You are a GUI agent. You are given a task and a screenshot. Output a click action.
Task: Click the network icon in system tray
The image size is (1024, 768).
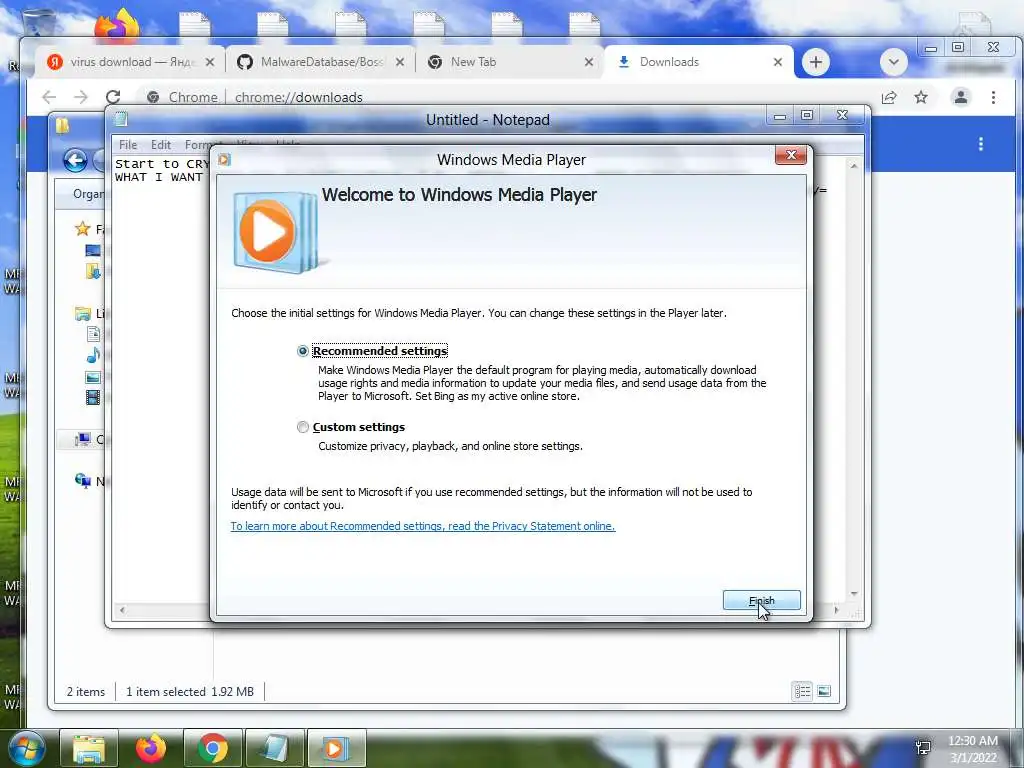click(x=923, y=748)
